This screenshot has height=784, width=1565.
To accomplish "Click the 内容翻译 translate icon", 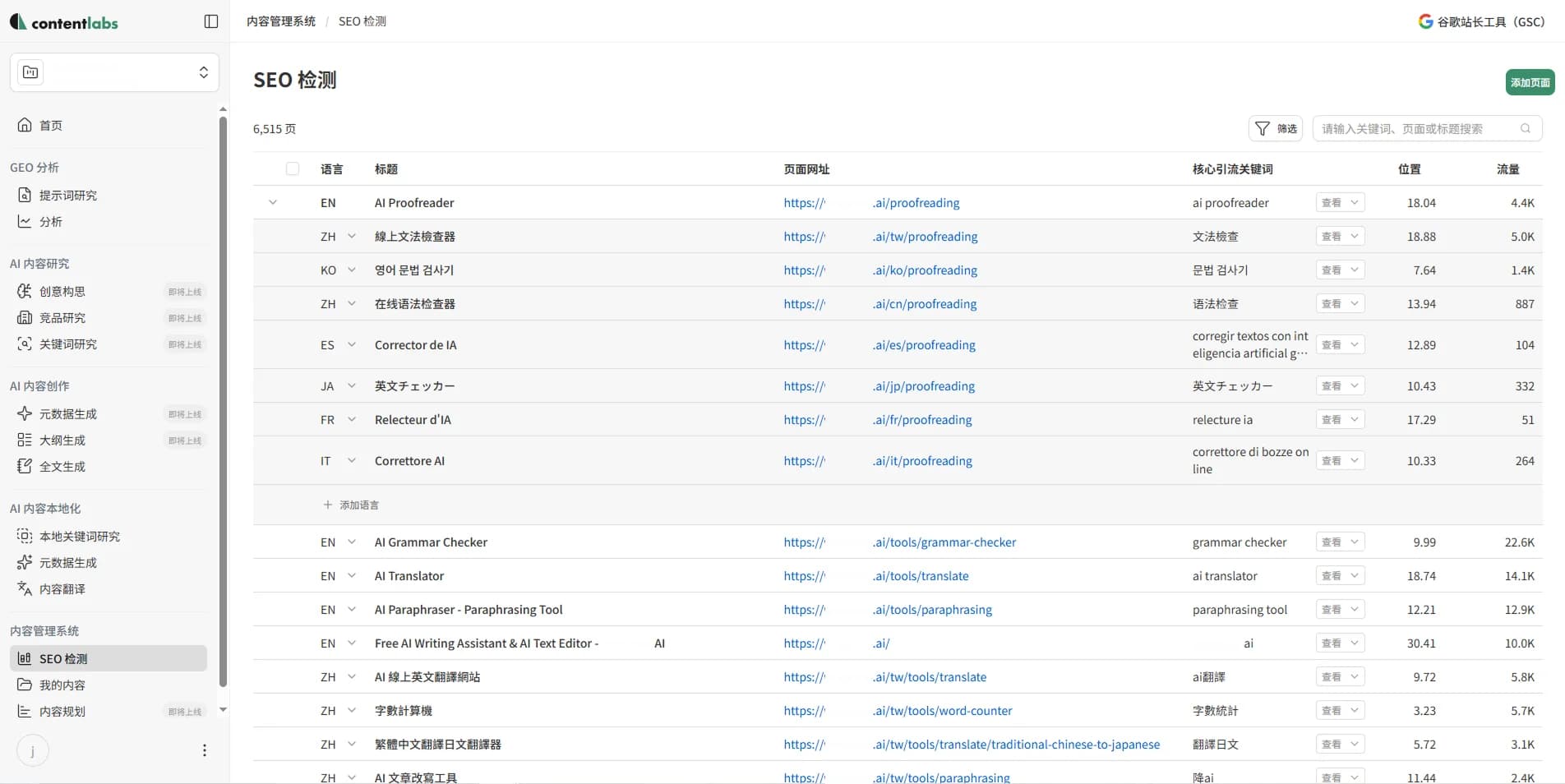I will [x=25, y=588].
